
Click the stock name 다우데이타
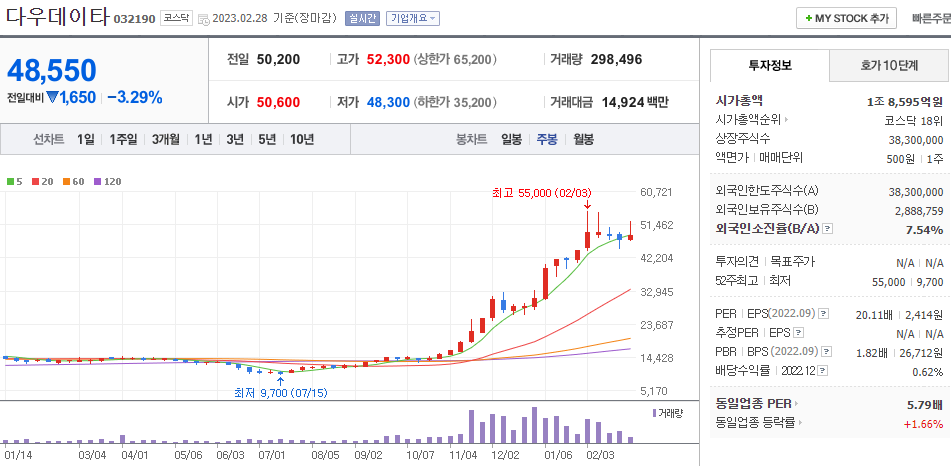57,16
